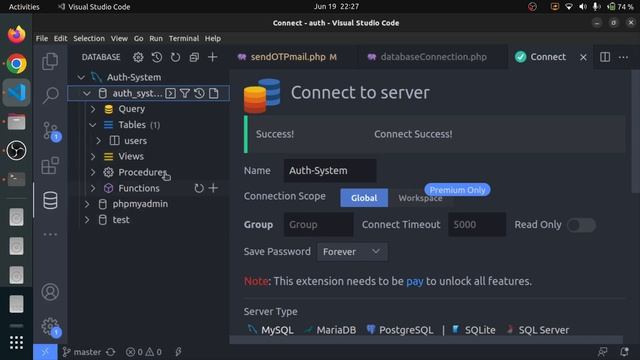Add a new database connection
This screenshot has width=640, height=360.
[x=213, y=57]
